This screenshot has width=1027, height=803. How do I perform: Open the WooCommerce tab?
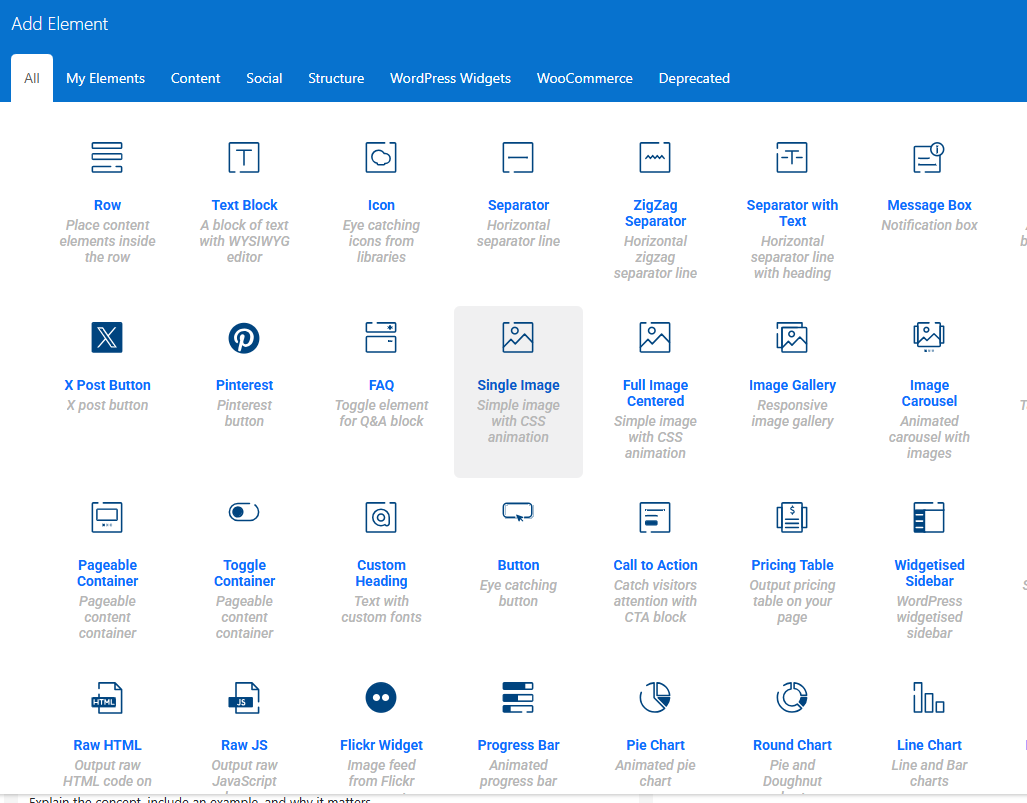coord(584,78)
